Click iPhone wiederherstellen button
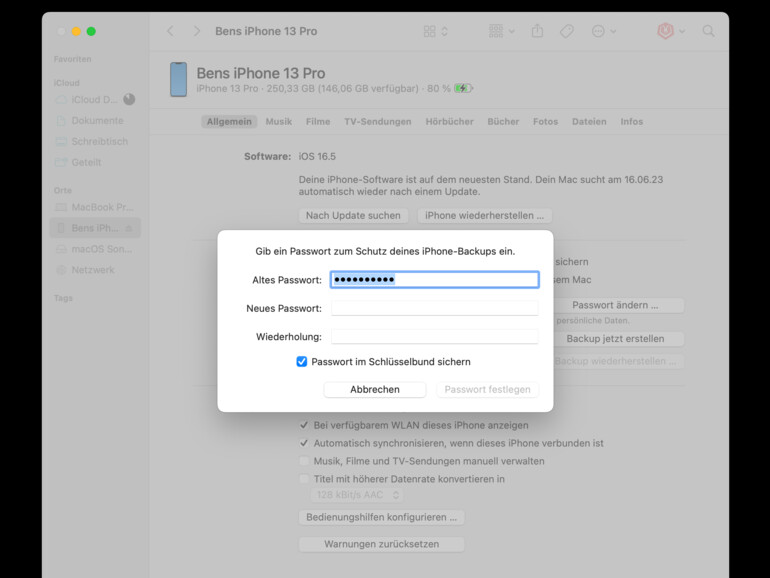 pyautogui.click(x=484, y=216)
